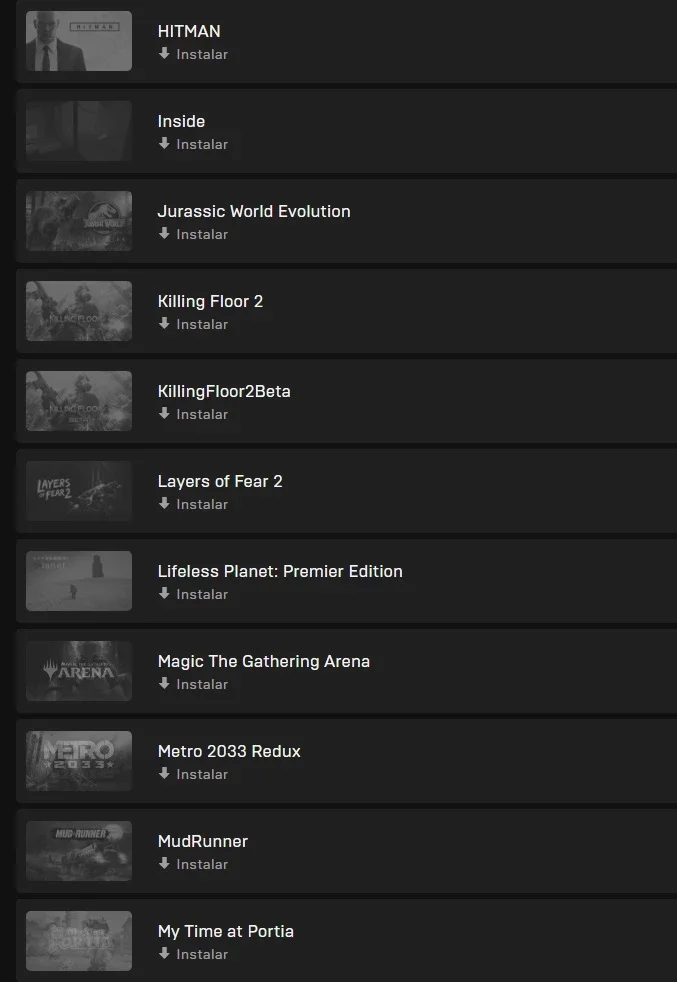Click the download arrow under Killing Floor 2

pos(164,324)
